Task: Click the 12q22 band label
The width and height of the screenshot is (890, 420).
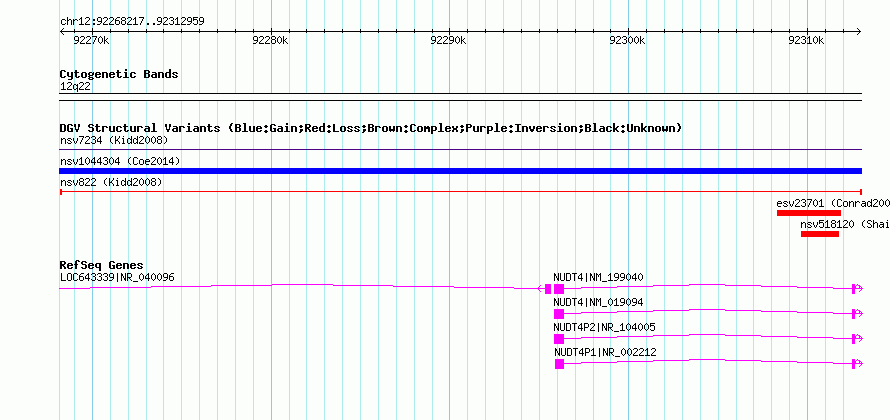Action: click(75, 86)
